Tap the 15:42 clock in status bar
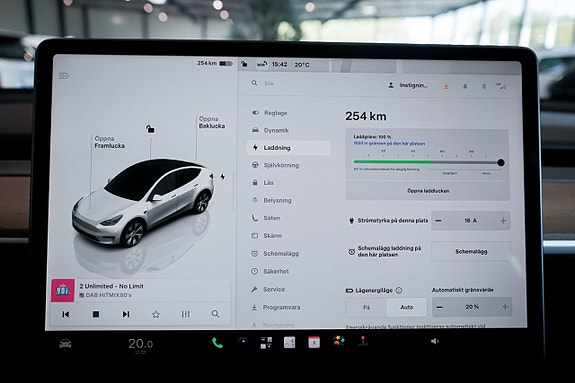 (x=279, y=65)
